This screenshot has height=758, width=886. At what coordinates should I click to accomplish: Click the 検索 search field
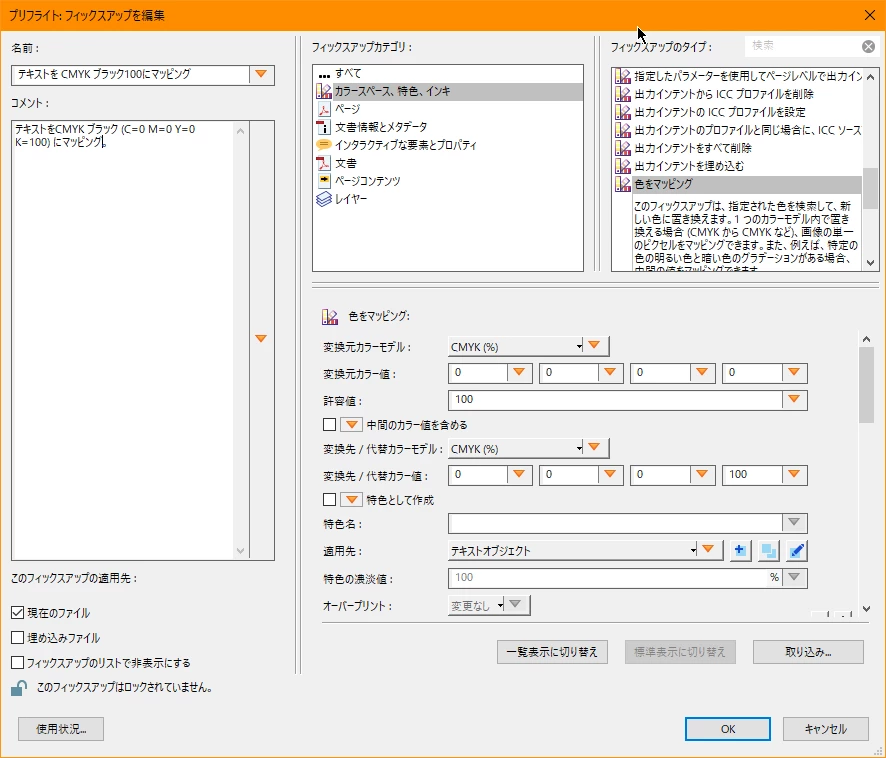[x=804, y=46]
